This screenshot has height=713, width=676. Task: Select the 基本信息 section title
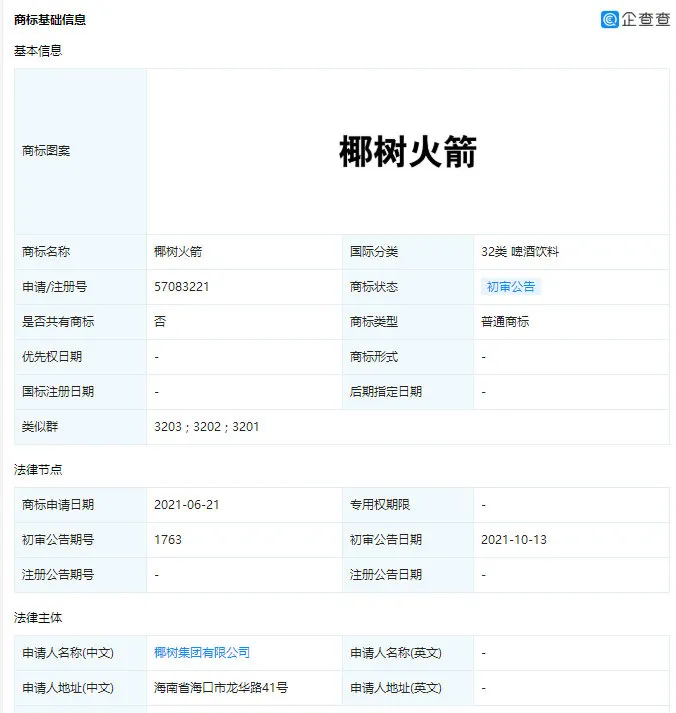pyautogui.click(x=38, y=51)
